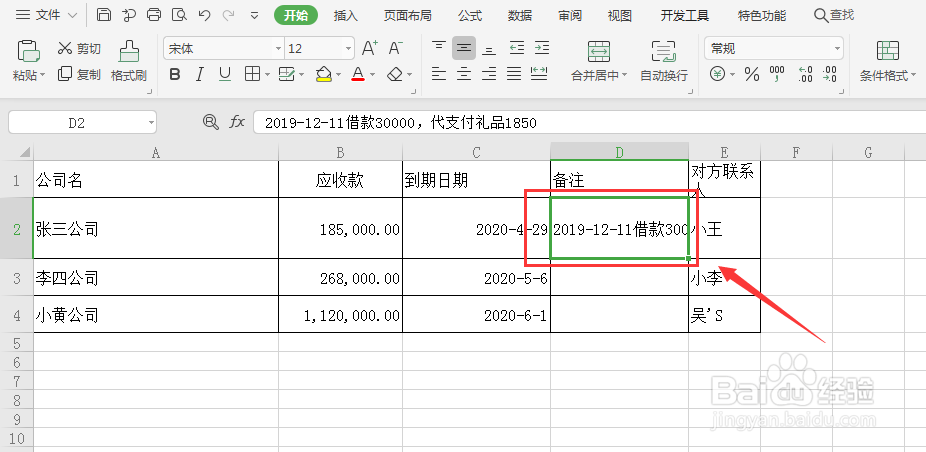Toggle vertical middle alignment
926x452 pixels.
point(464,48)
